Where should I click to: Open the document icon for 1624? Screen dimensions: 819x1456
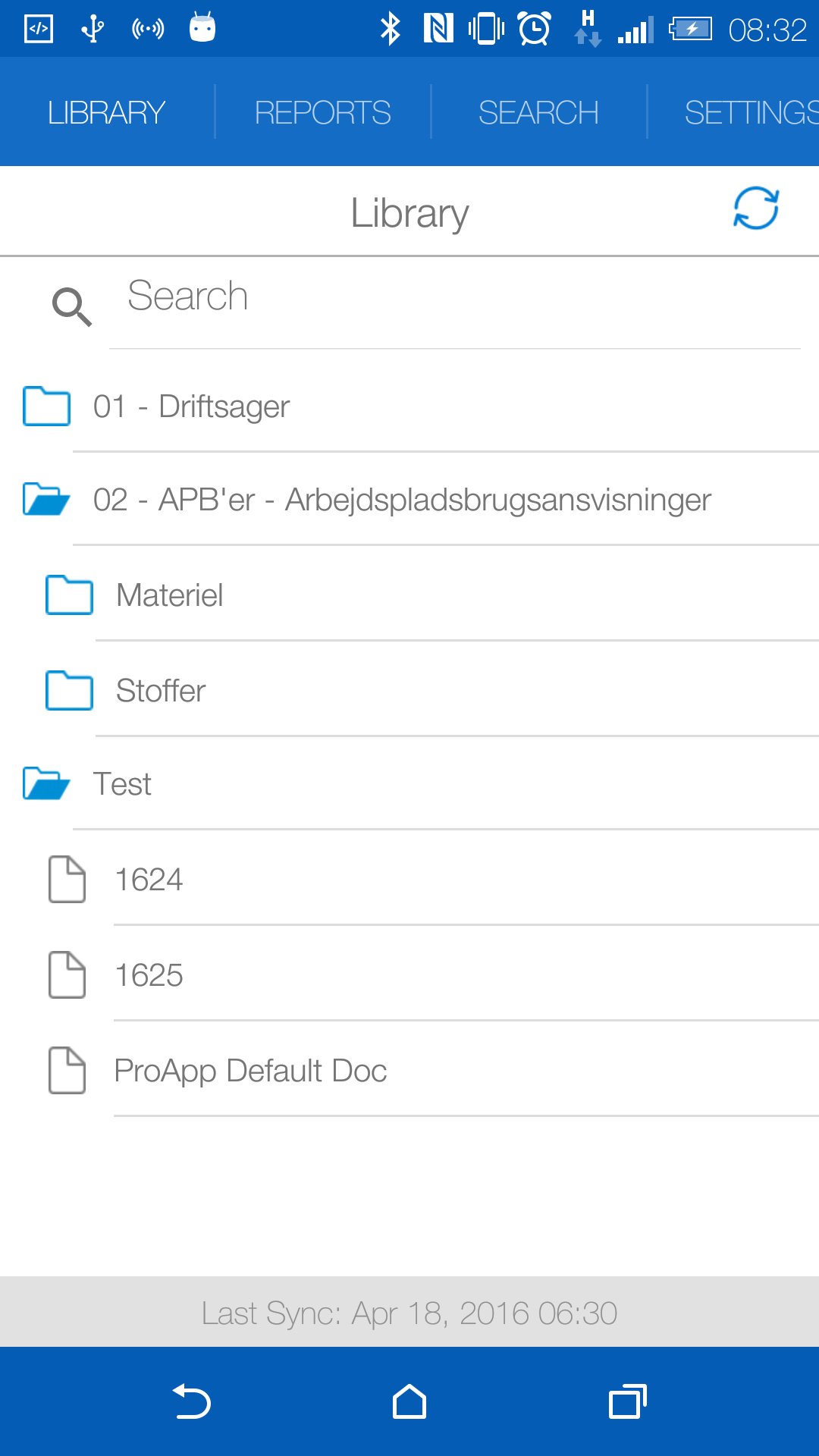point(67,880)
